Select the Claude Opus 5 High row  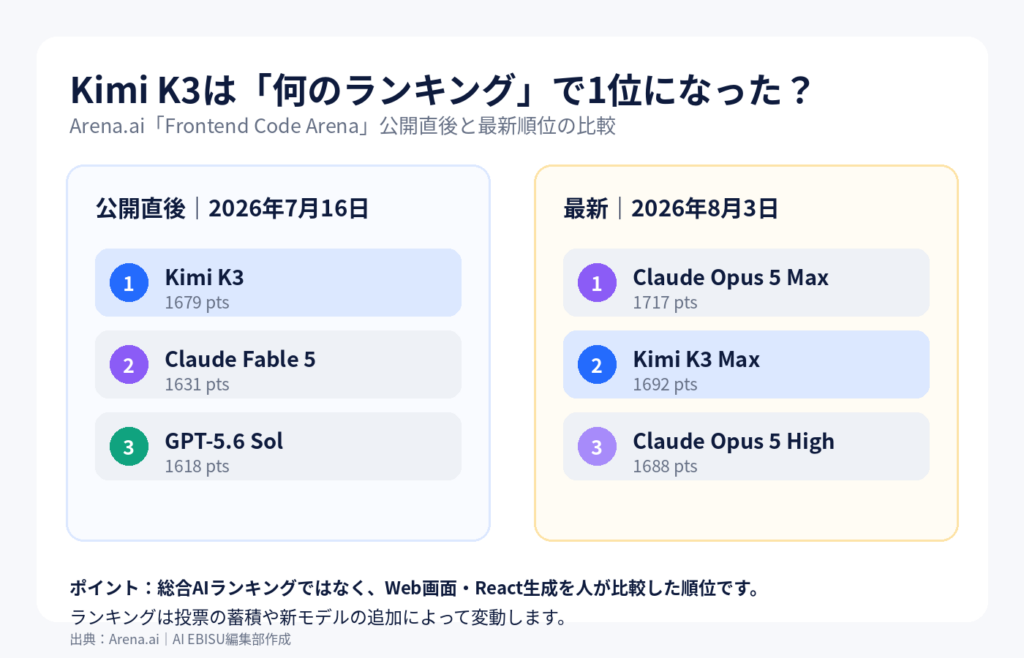tap(746, 446)
